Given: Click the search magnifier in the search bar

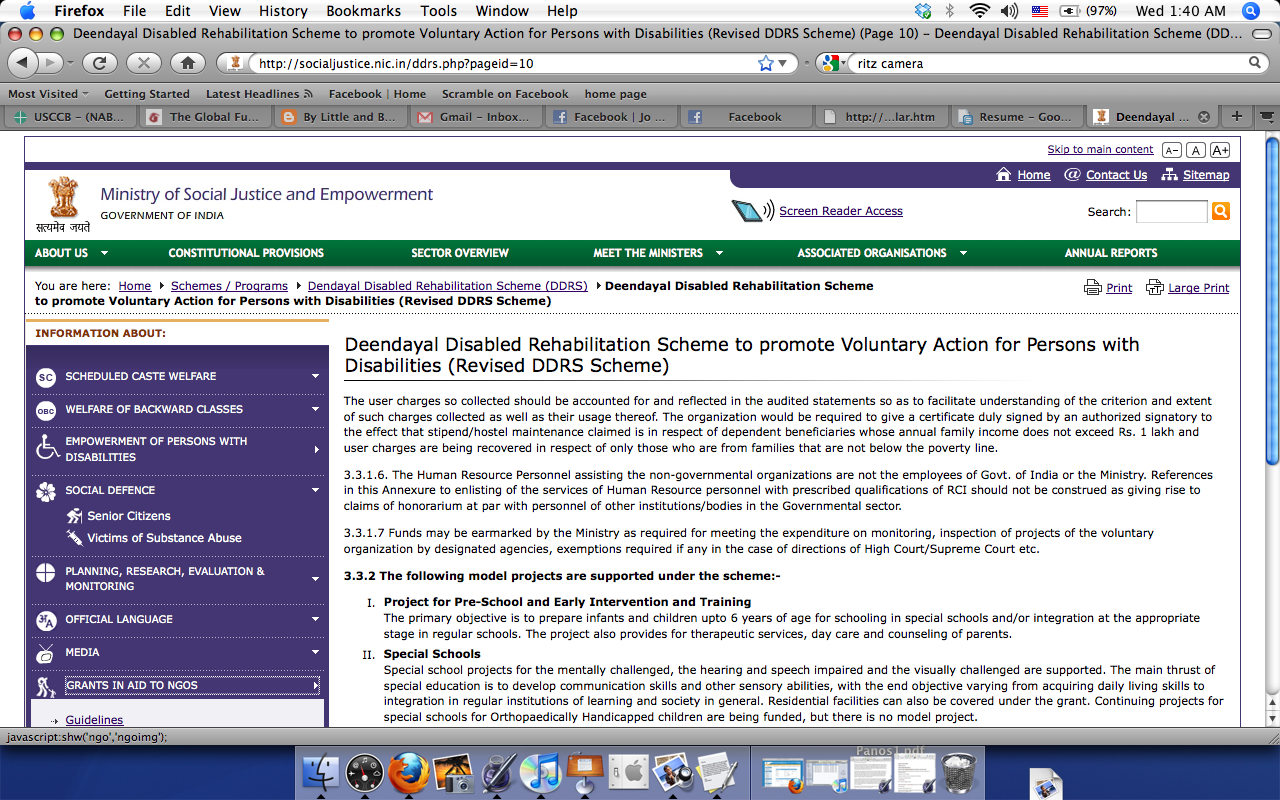Looking at the screenshot, I should [1256, 63].
